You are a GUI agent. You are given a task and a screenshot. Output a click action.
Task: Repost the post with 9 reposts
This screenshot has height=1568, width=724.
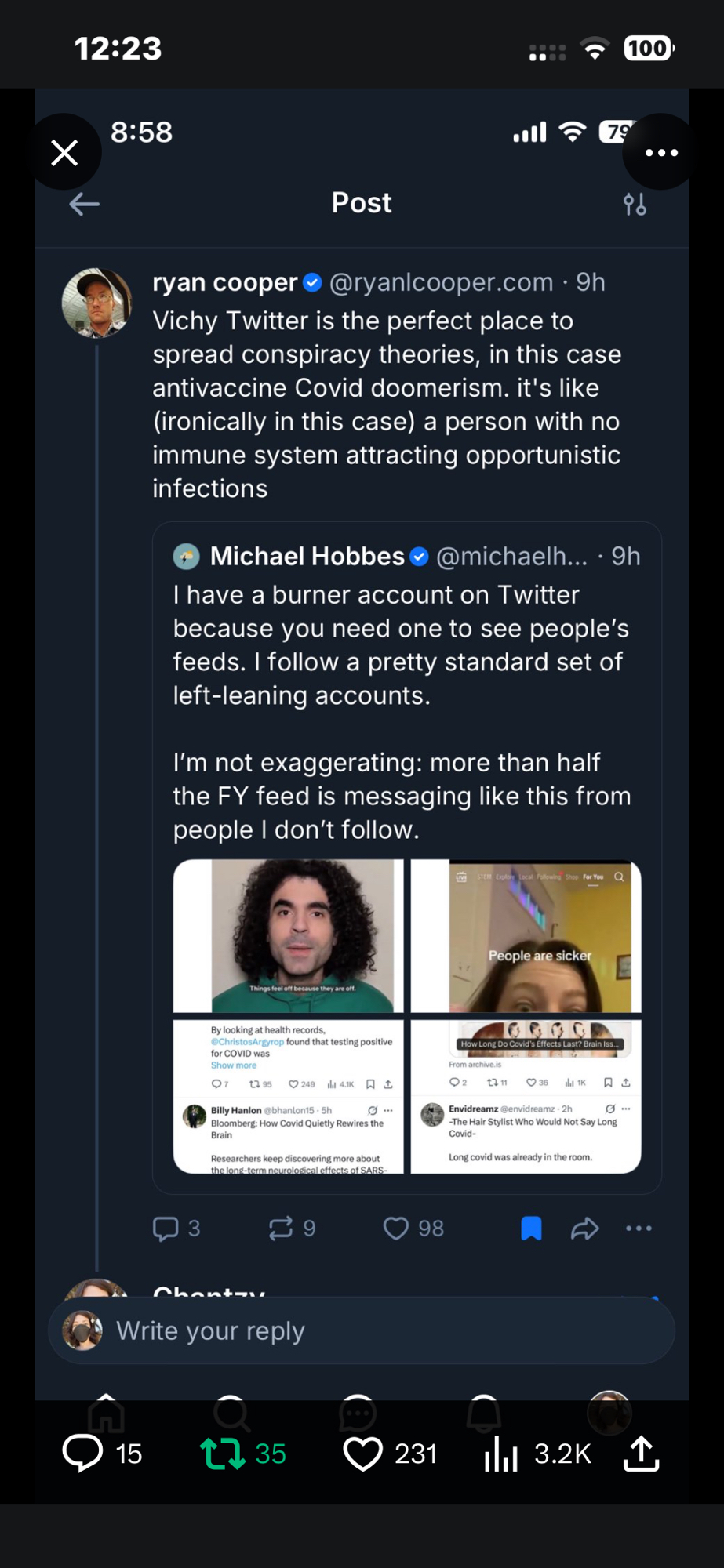281,1228
